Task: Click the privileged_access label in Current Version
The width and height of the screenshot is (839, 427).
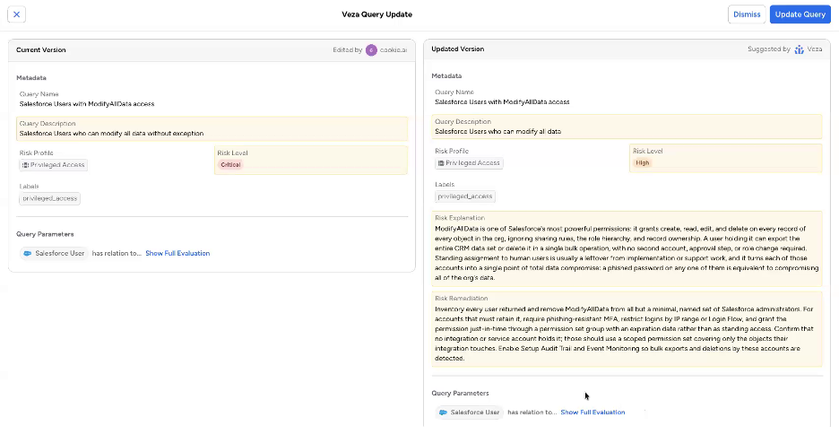Action: tap(50, 199)
